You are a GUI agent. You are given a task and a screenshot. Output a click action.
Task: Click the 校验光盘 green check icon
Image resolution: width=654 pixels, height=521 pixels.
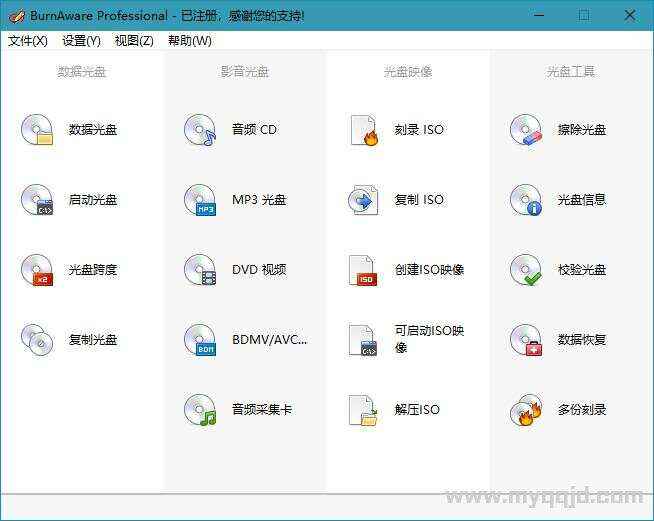[x=526, y=270]
